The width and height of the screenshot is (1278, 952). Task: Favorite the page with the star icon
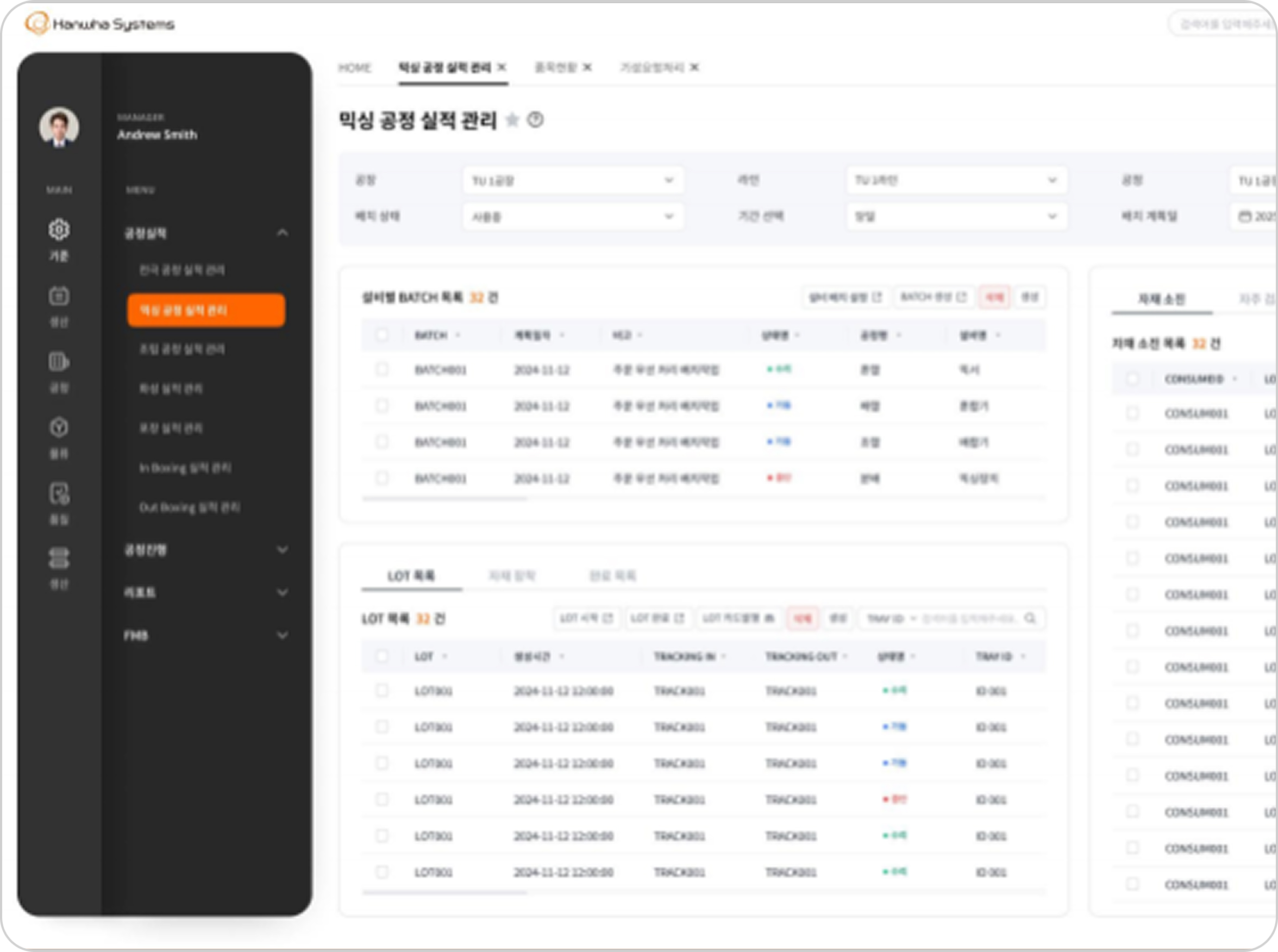pyautogui.click(x=512, y=120)
